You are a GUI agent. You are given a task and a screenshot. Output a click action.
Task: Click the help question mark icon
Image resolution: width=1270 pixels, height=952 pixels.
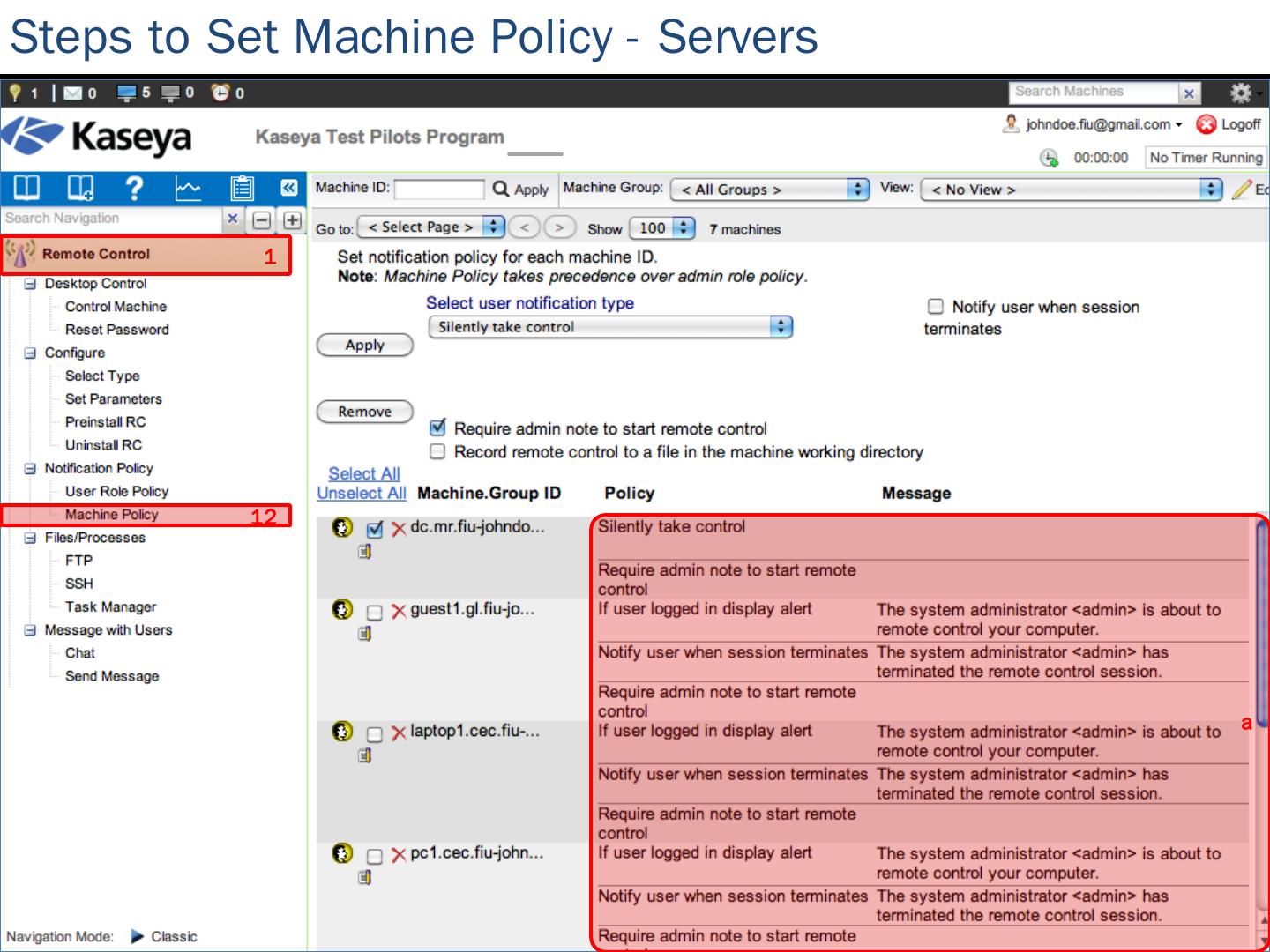[x=134, y=188]
